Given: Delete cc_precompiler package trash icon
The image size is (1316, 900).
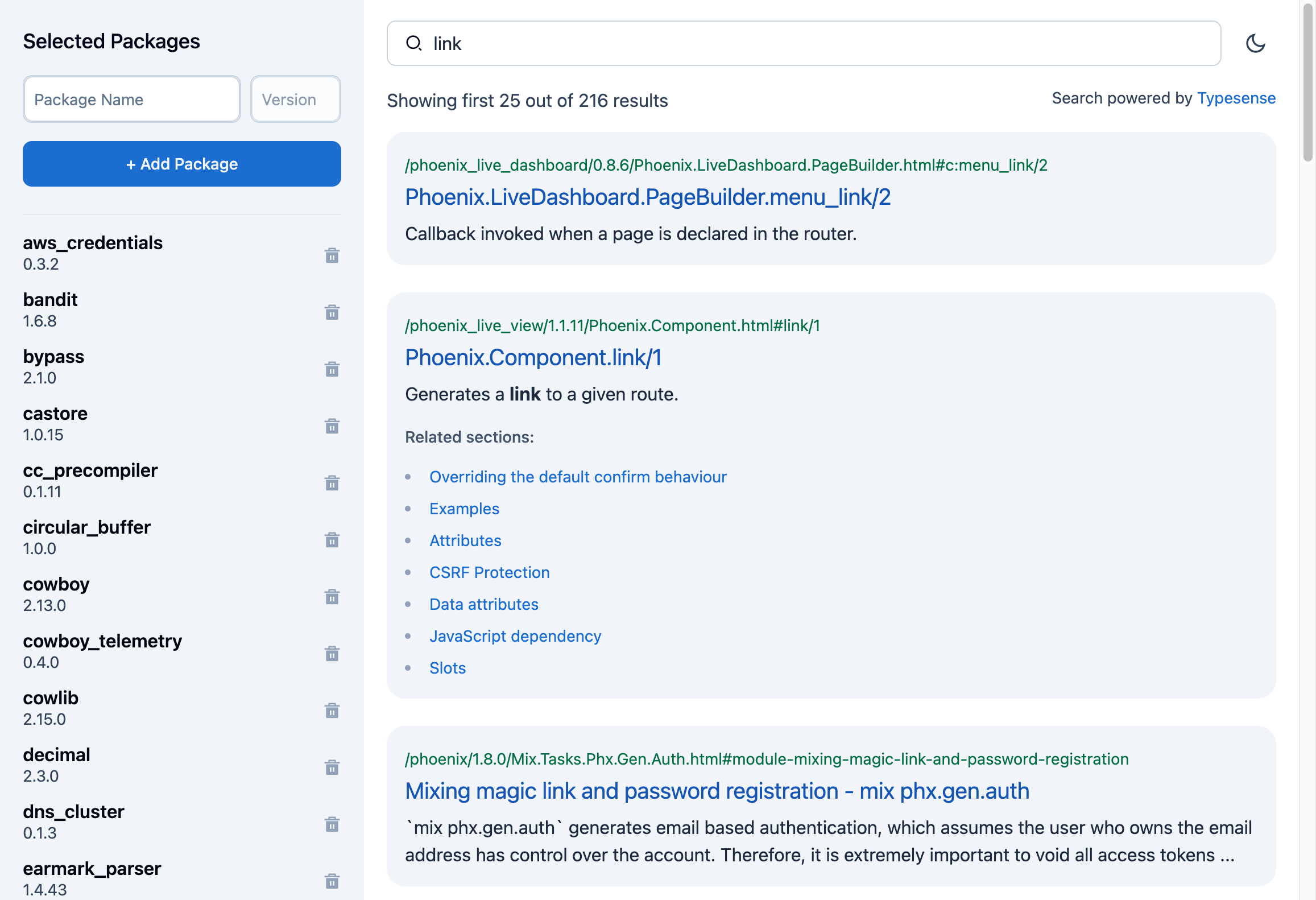Looking at the screenshot, I should pos(332,483).
